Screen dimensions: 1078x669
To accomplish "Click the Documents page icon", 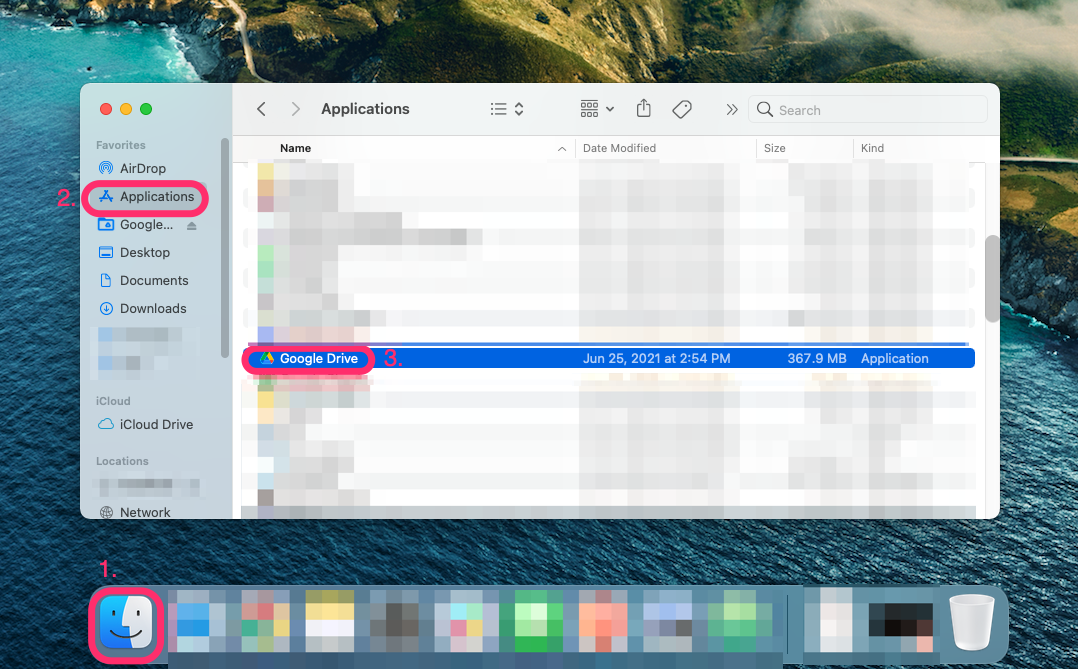I will (x=106, y=281).
